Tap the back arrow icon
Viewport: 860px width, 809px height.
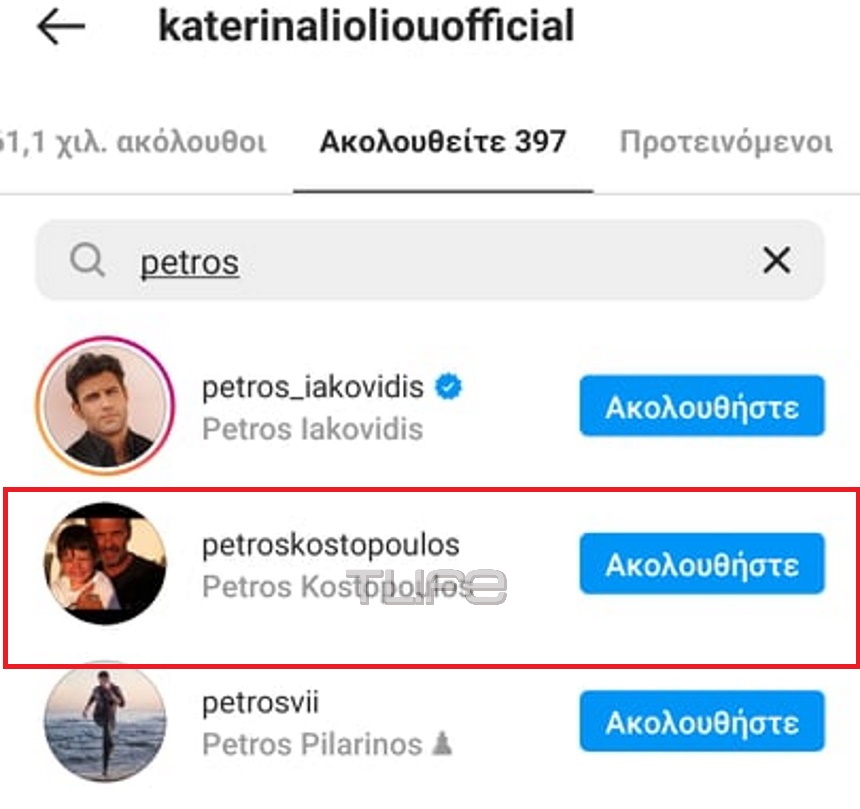61,29
